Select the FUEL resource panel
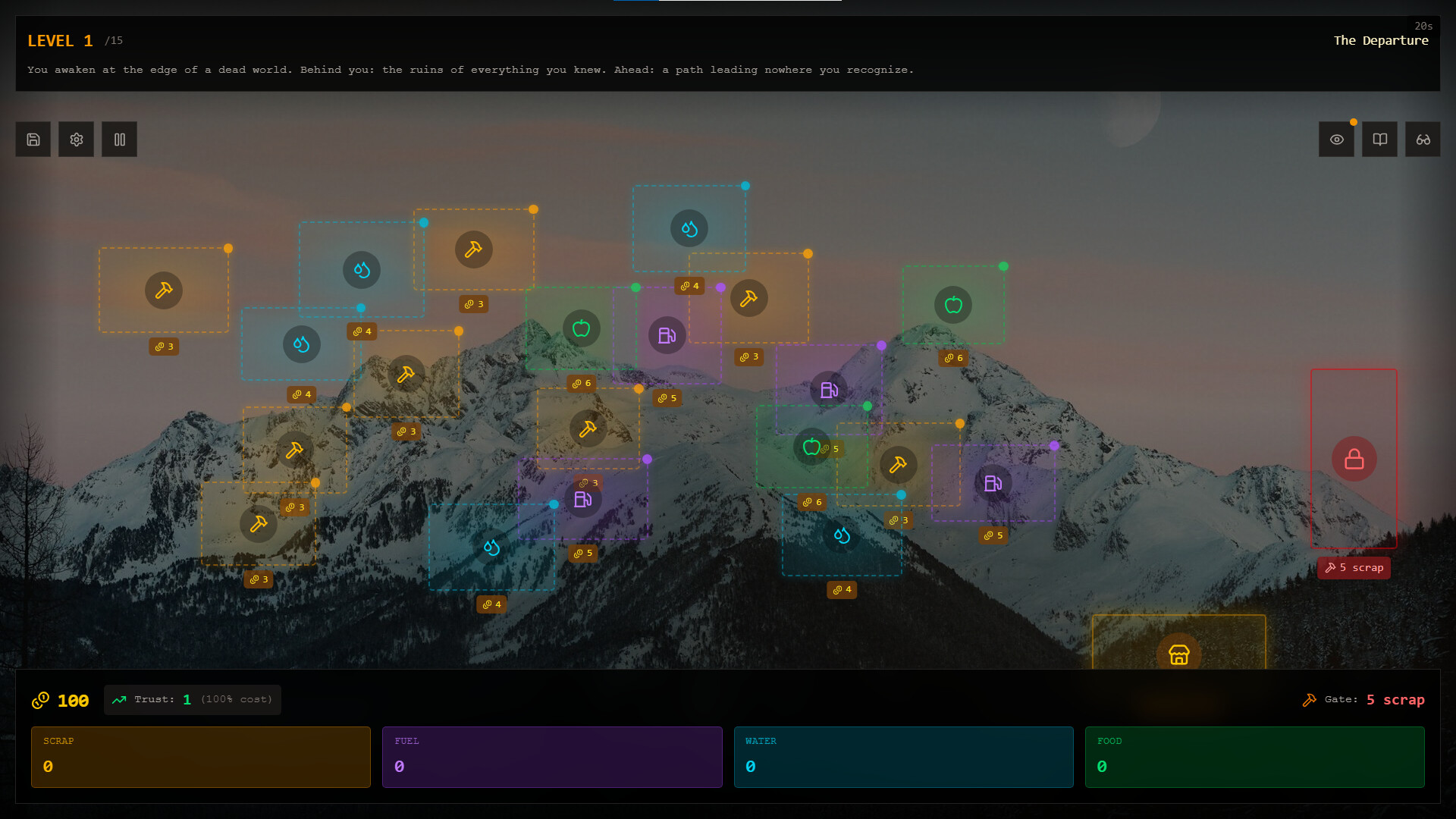Screen dimensions: 1456x819 click(x=552, y=757)
